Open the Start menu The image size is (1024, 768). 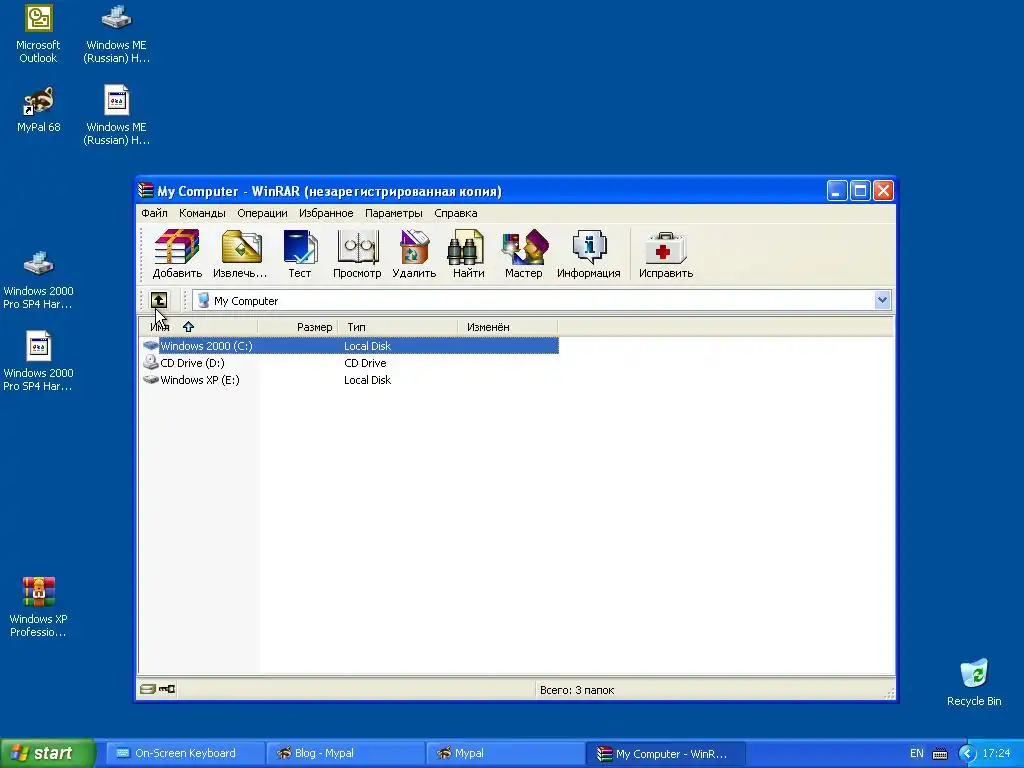(47, 754)
